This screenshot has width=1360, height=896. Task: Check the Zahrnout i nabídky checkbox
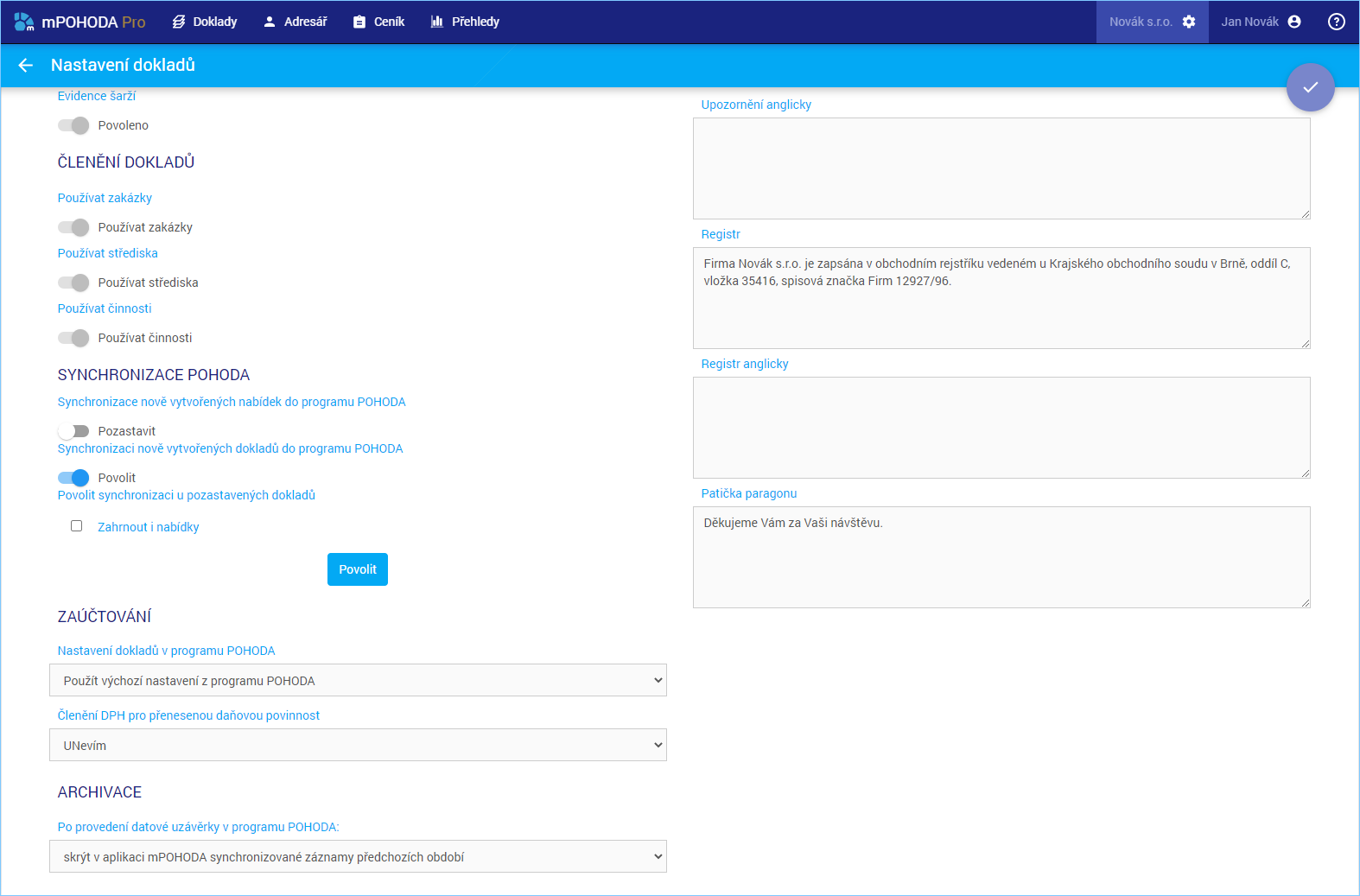[x=77, y=526]
